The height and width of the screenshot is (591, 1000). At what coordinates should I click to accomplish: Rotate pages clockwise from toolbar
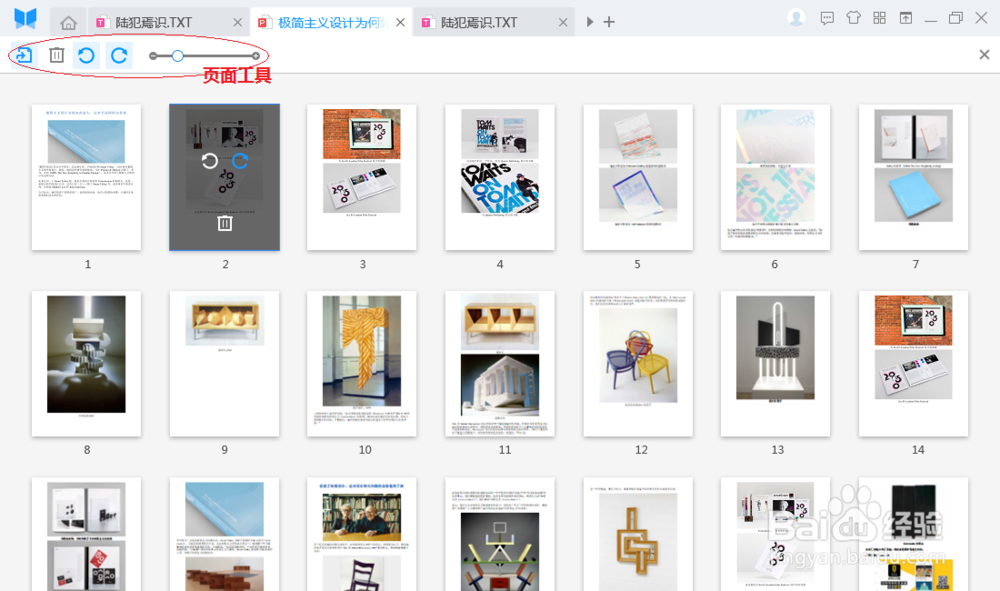tap(119, 55)
